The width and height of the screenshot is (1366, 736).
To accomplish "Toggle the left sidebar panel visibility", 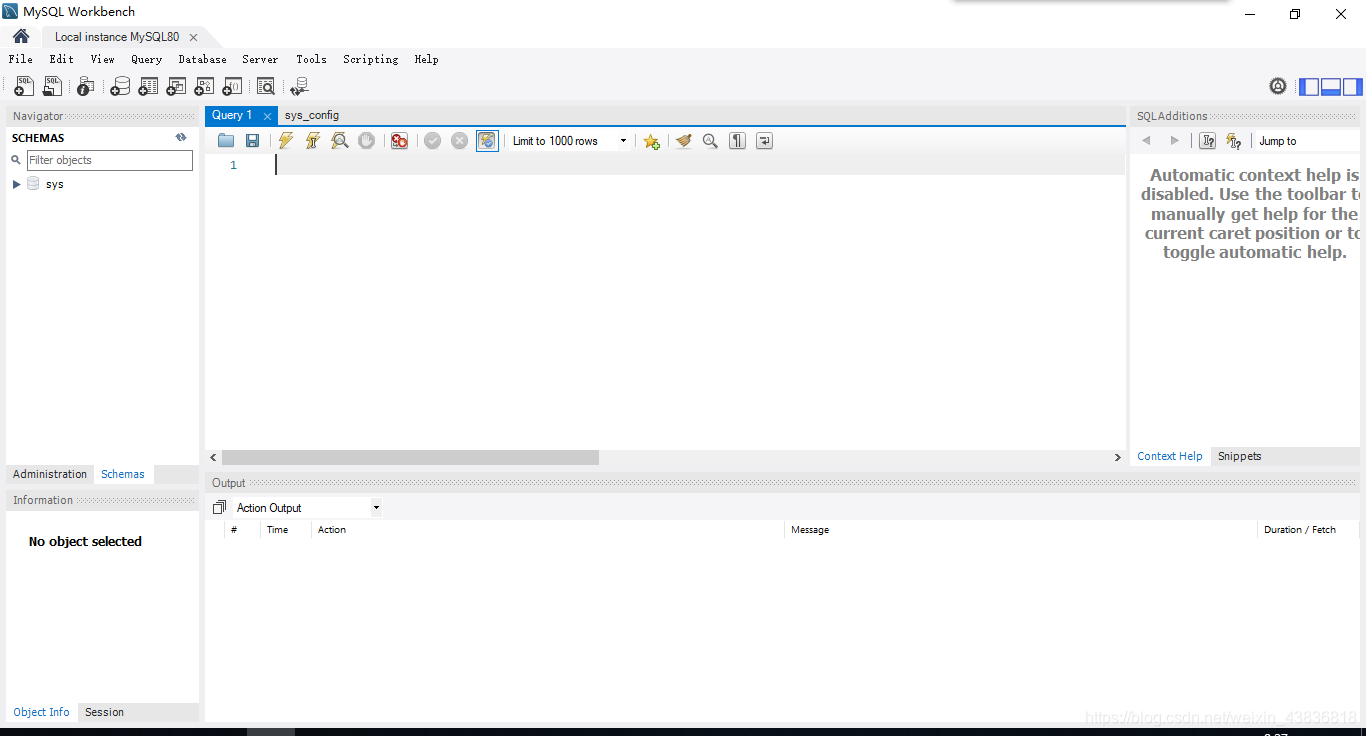I will coord(1309,86).
